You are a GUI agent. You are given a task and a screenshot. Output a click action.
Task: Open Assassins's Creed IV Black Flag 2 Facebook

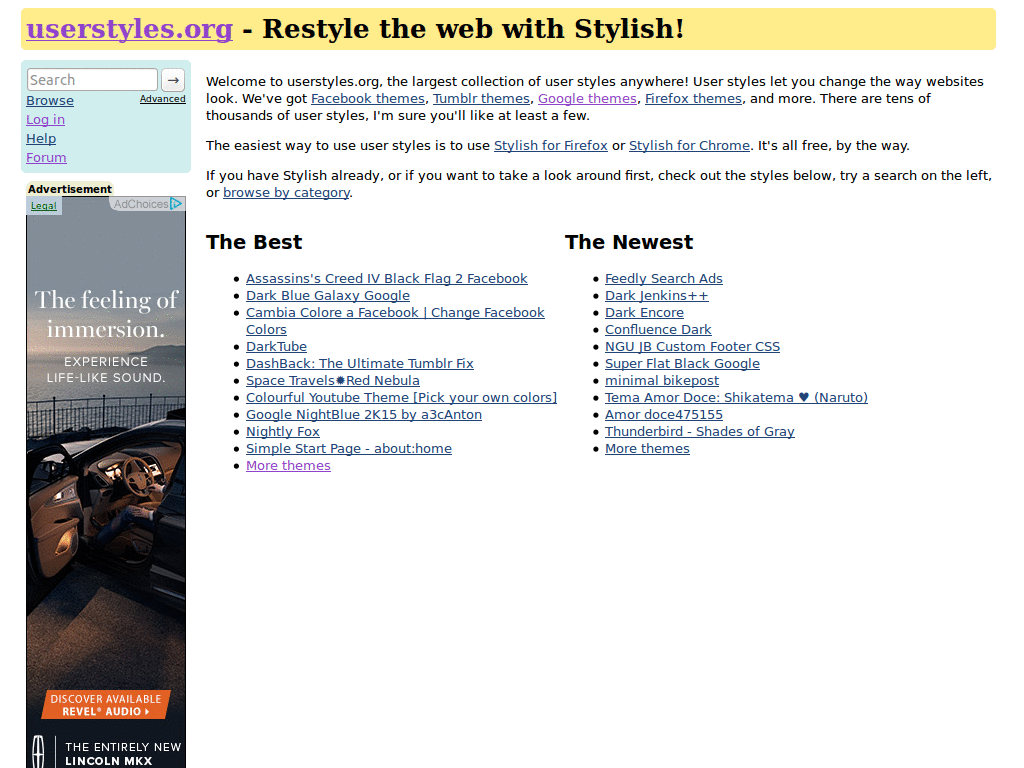[x=387, y=279]
